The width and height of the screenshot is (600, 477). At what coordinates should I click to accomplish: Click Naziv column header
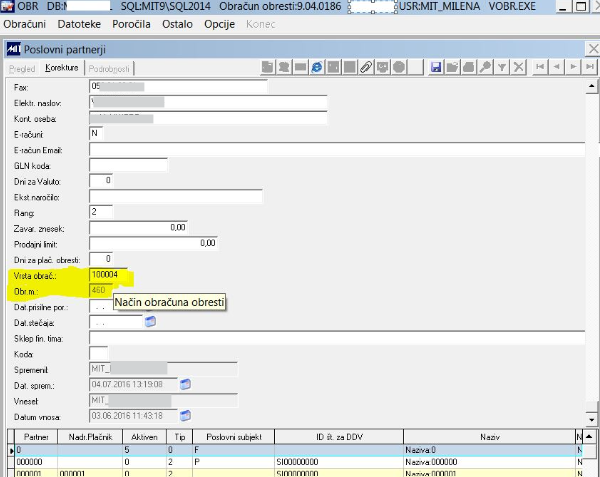tap(490, 437)
